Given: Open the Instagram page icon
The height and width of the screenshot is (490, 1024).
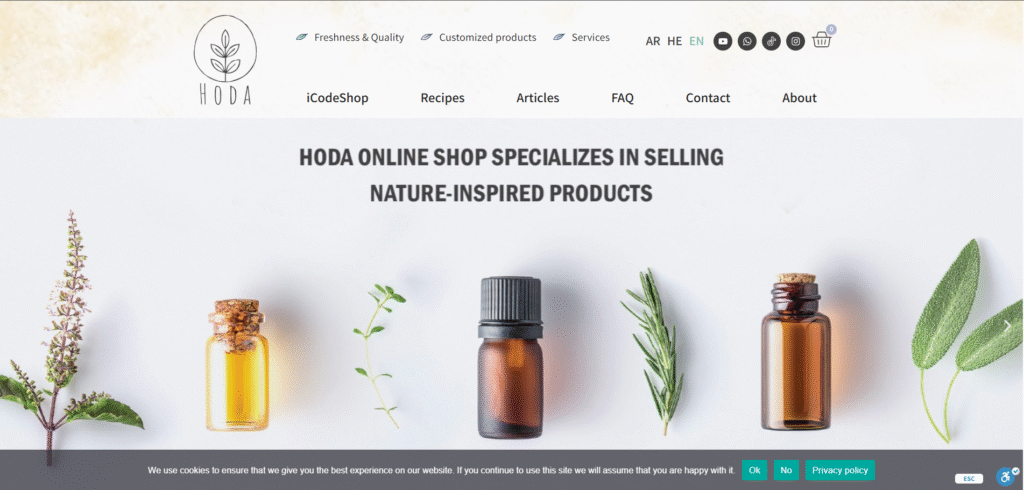Looking at the screenshot, I should tap(795, 41).
